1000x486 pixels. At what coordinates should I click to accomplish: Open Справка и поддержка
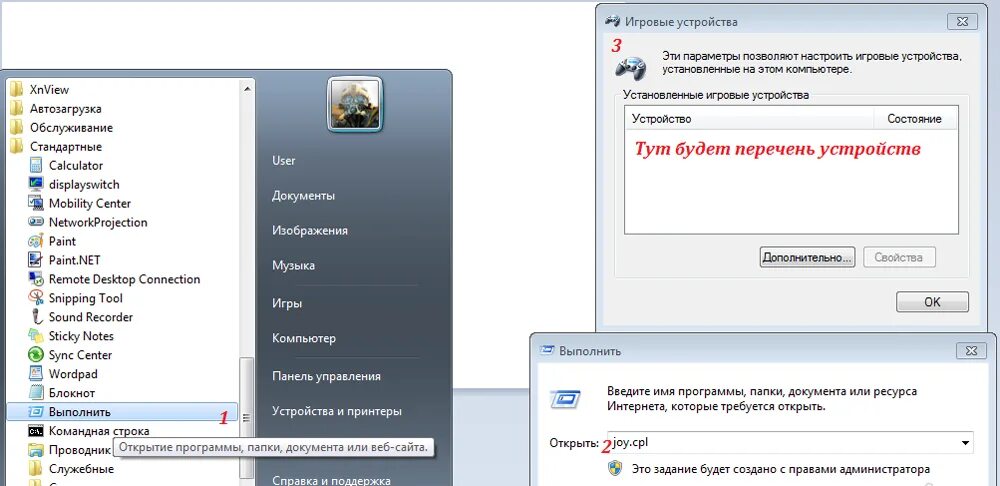pos(331,481)
